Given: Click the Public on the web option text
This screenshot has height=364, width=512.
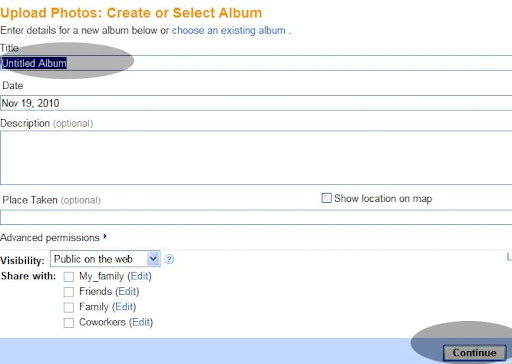Looking at the screenshot, I should (93, 259).
